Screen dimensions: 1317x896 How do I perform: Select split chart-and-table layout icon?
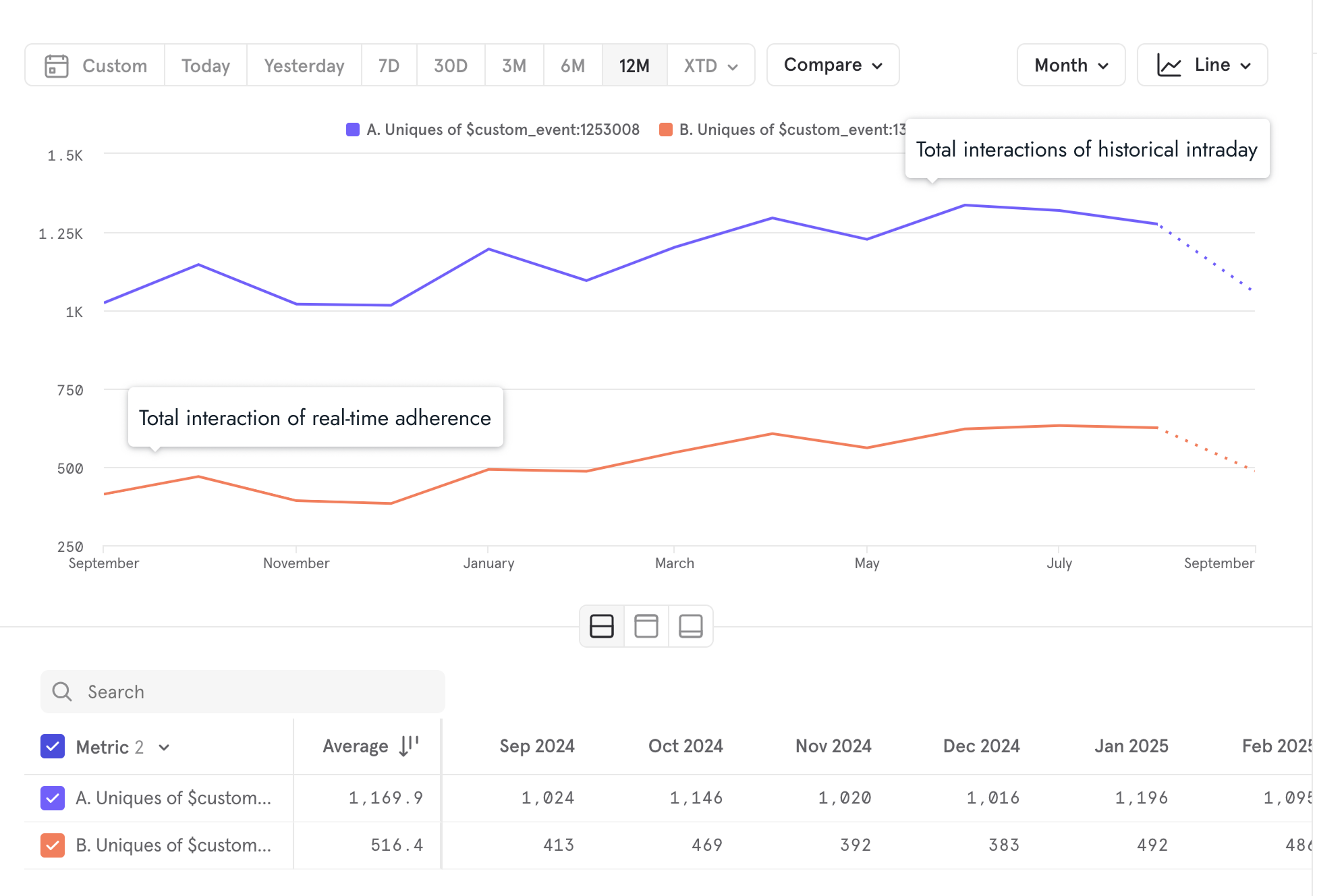601,626
